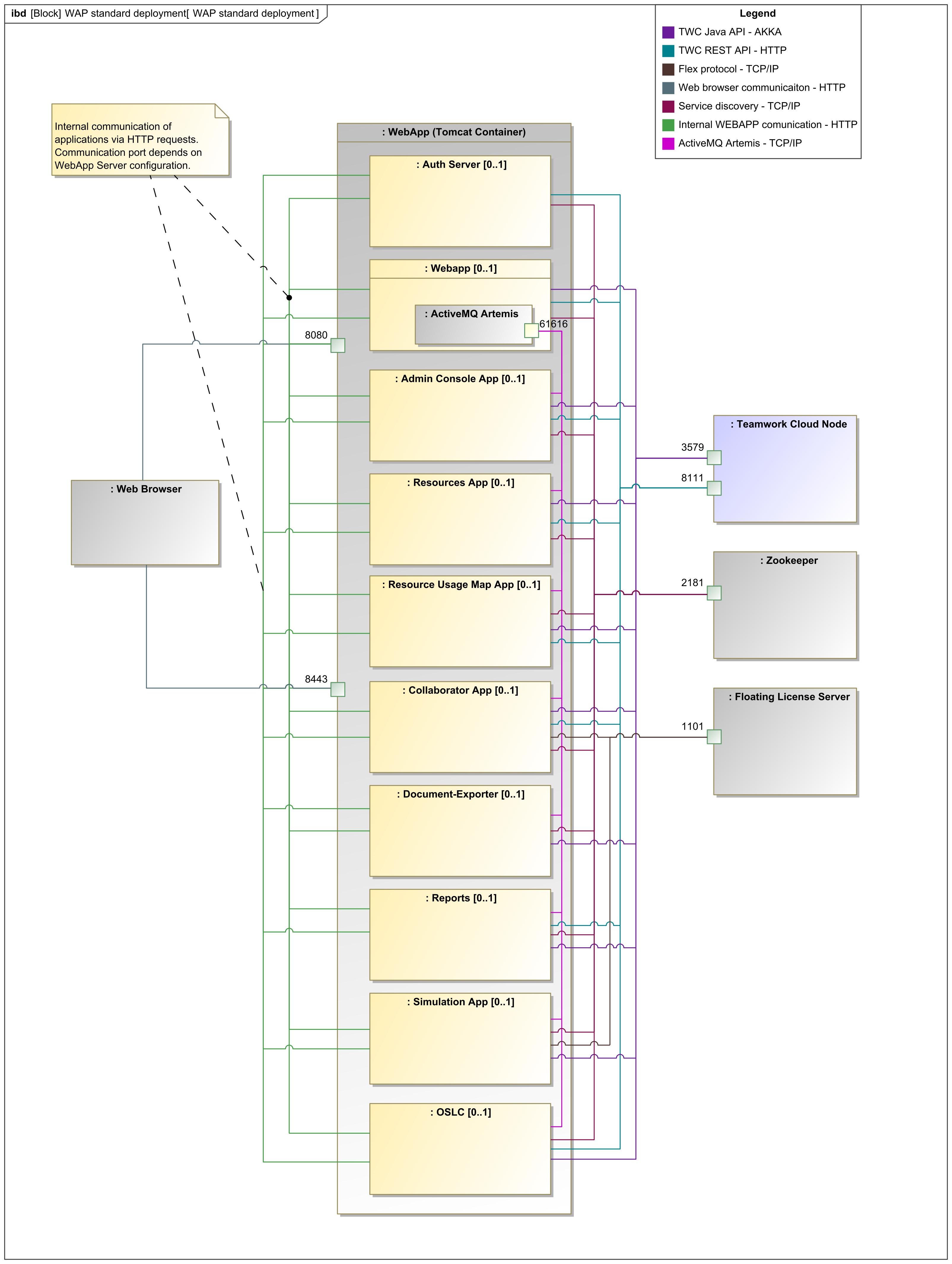Click the teal TWC REST API legend swatch
Viewport: 952px width, 1264px height.
point(667,51)
